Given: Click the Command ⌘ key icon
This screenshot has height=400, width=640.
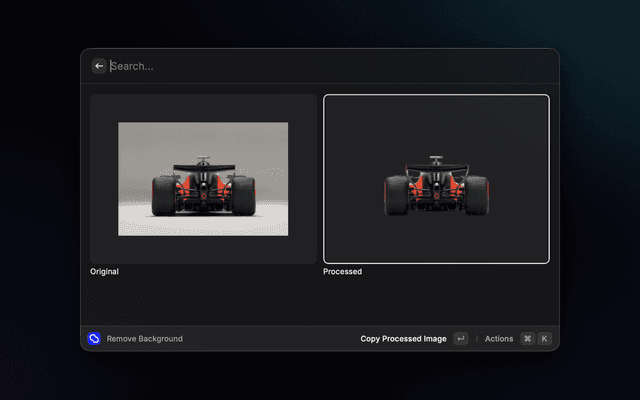Looking at the screenshot, I should click(527, 339).
